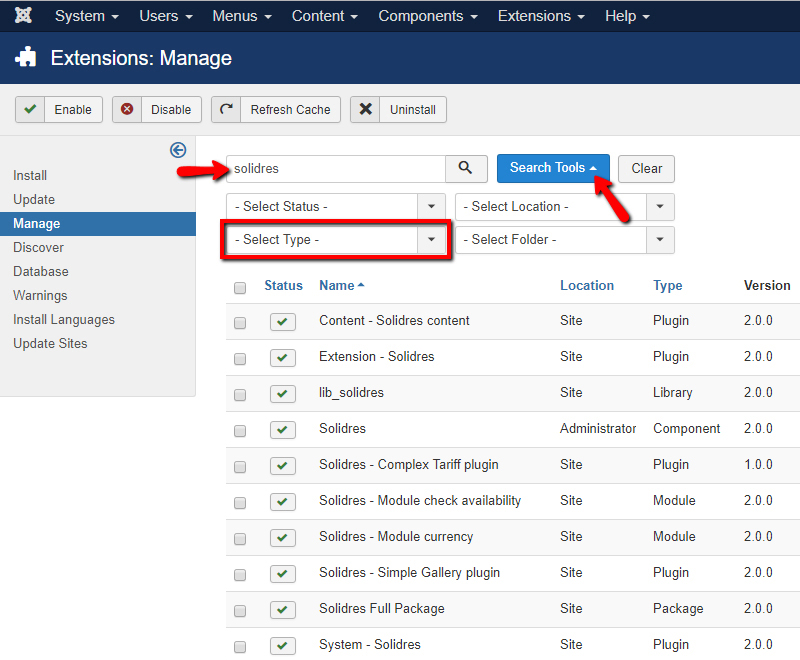Viewport: 800px width, 660px height.
Task: Toggle status icon for lib_solidres
Action: click(x=283, y=393)
